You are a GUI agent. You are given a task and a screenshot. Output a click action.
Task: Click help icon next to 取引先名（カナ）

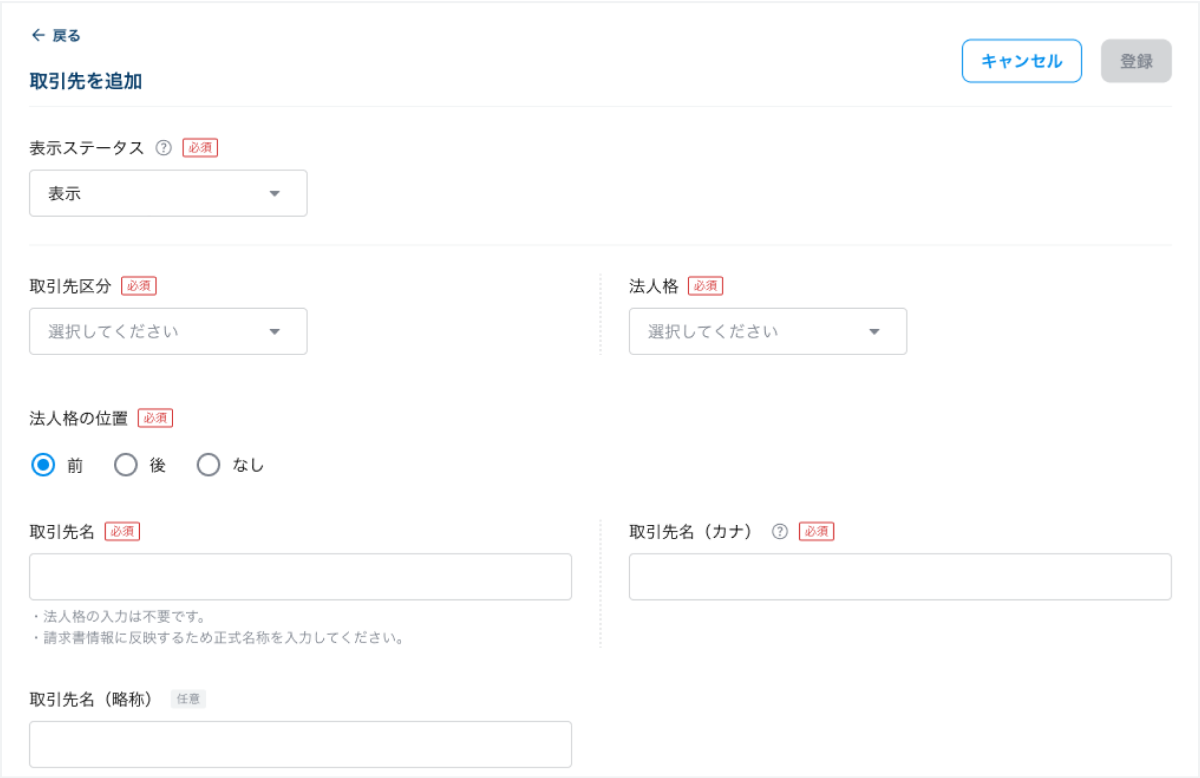click(x=780, y=532)
